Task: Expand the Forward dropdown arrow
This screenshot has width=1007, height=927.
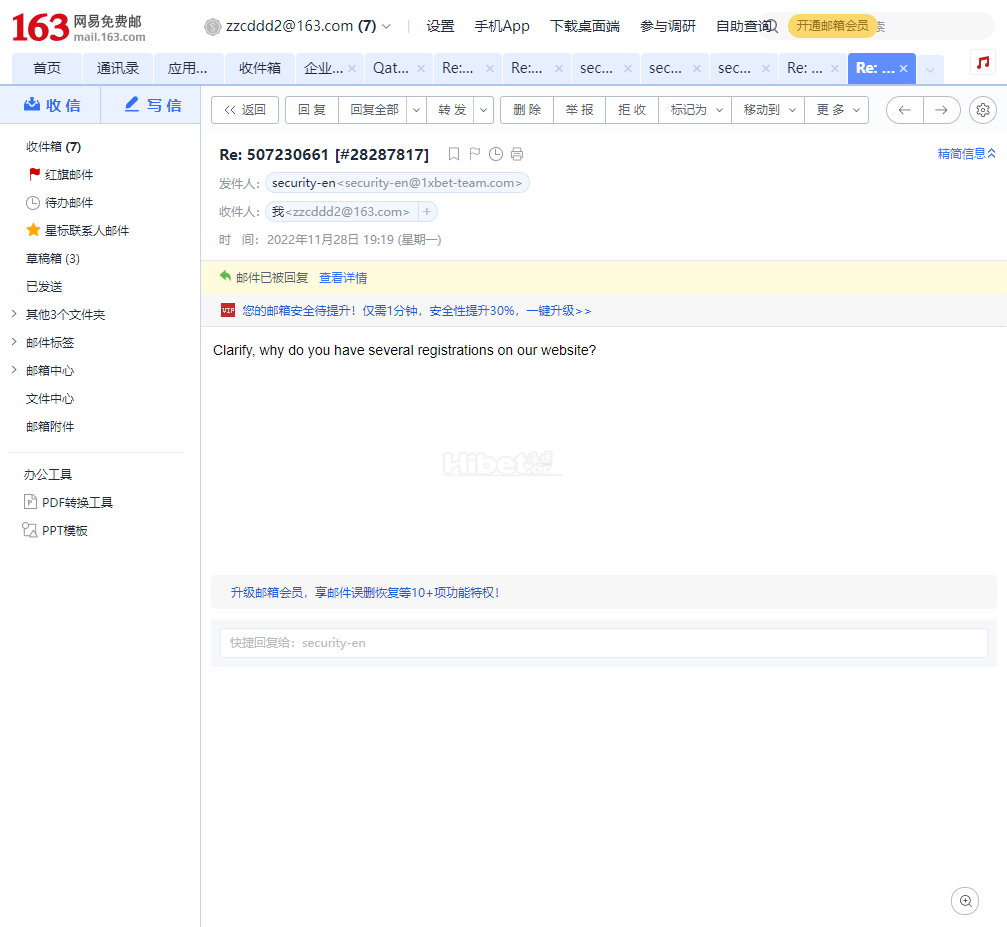Action: pyautogui.click(x=484, y=110)
